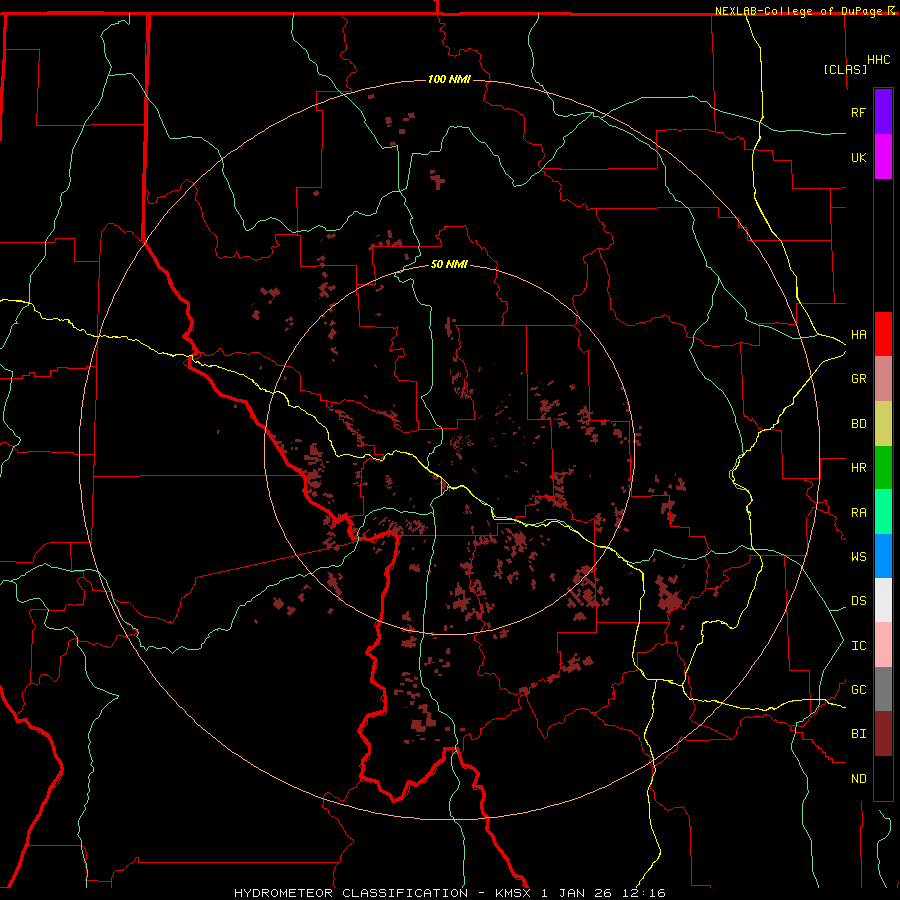Image resolution: width=900 pixels, height=900 pixels.
Task: Click the HHC product code label
Action: (x=878, y=60)
